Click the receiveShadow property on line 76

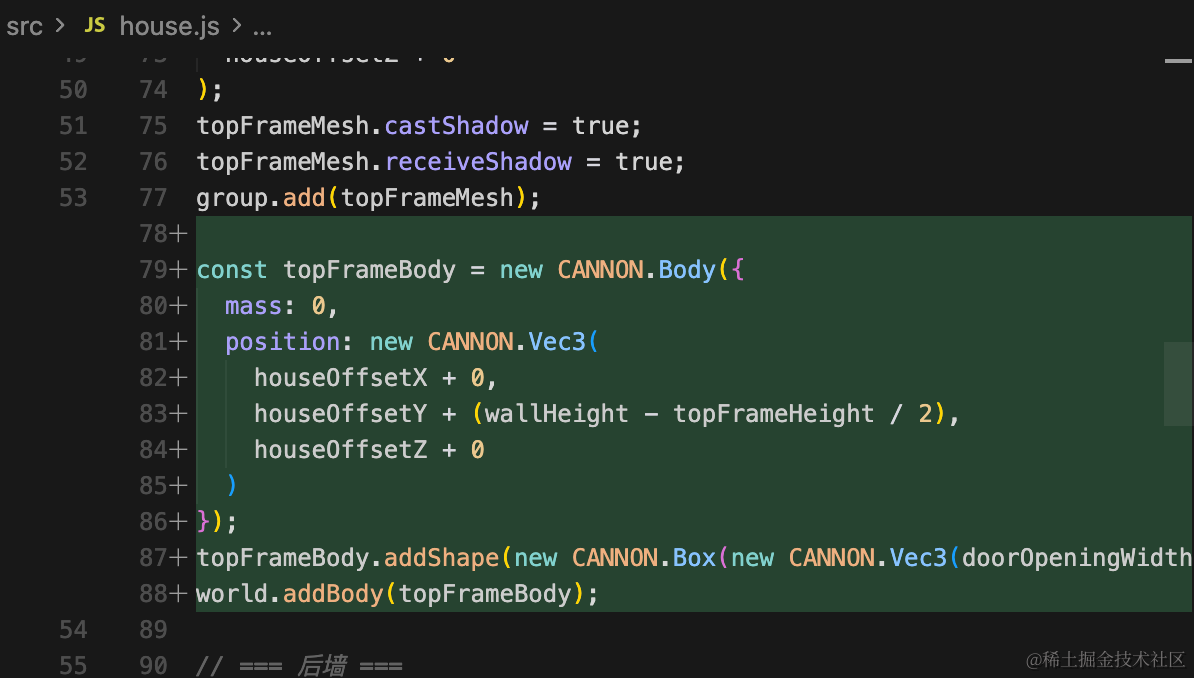(478, 162)
